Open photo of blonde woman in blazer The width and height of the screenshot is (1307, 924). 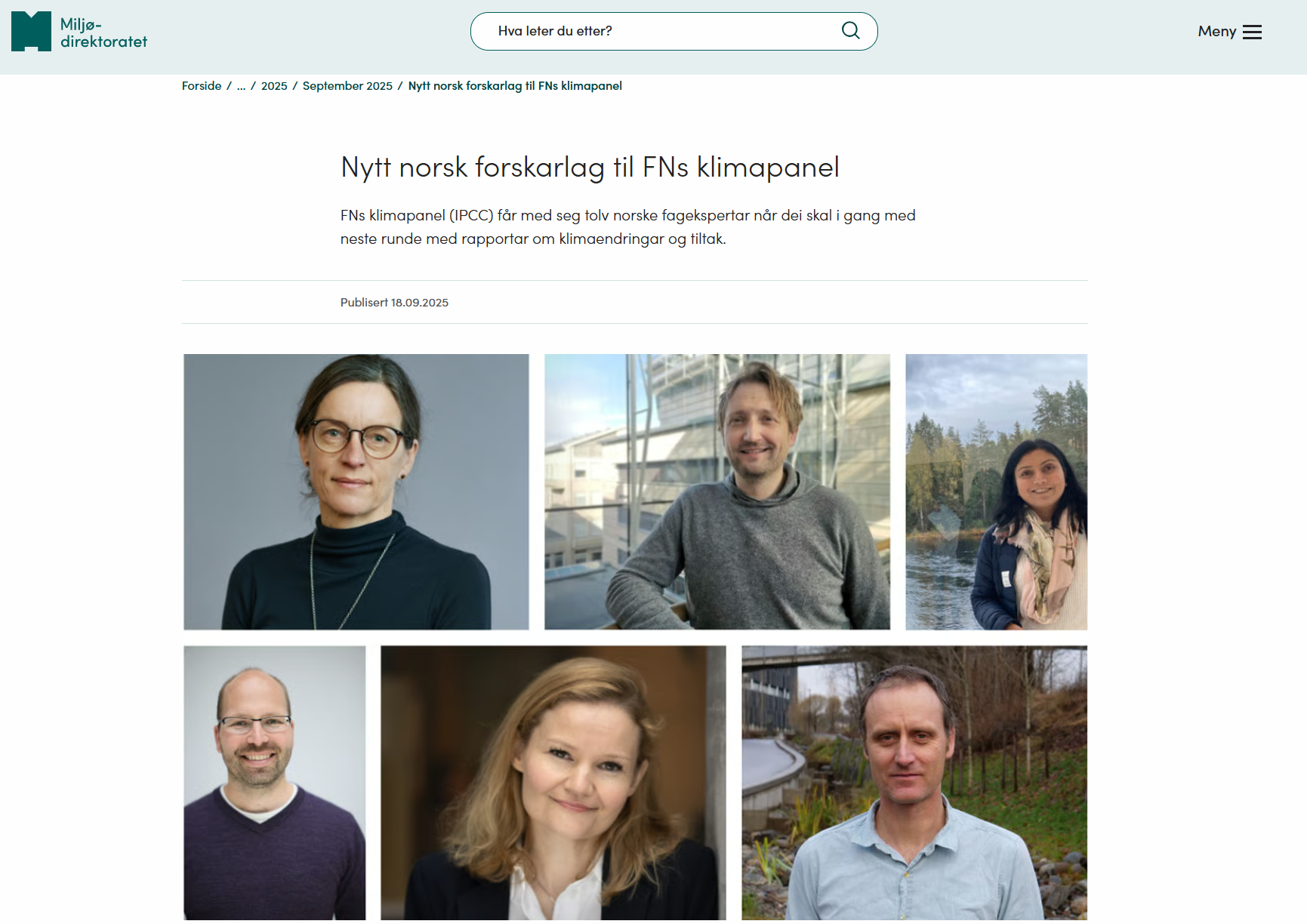point(553,783)
